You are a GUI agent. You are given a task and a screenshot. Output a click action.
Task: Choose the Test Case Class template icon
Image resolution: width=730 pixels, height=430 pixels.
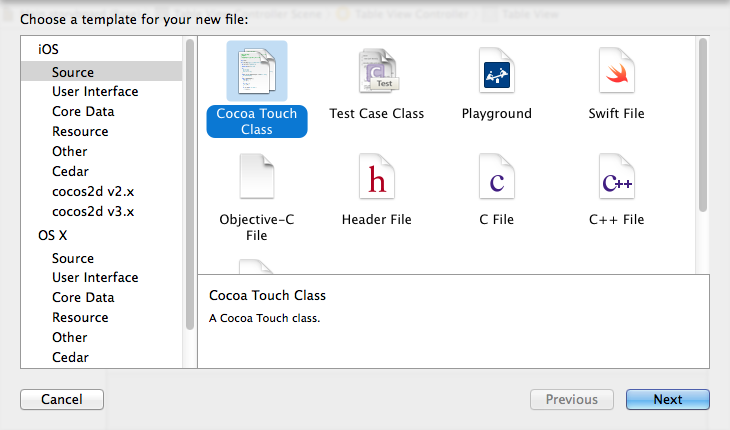(x=377, y=71)
